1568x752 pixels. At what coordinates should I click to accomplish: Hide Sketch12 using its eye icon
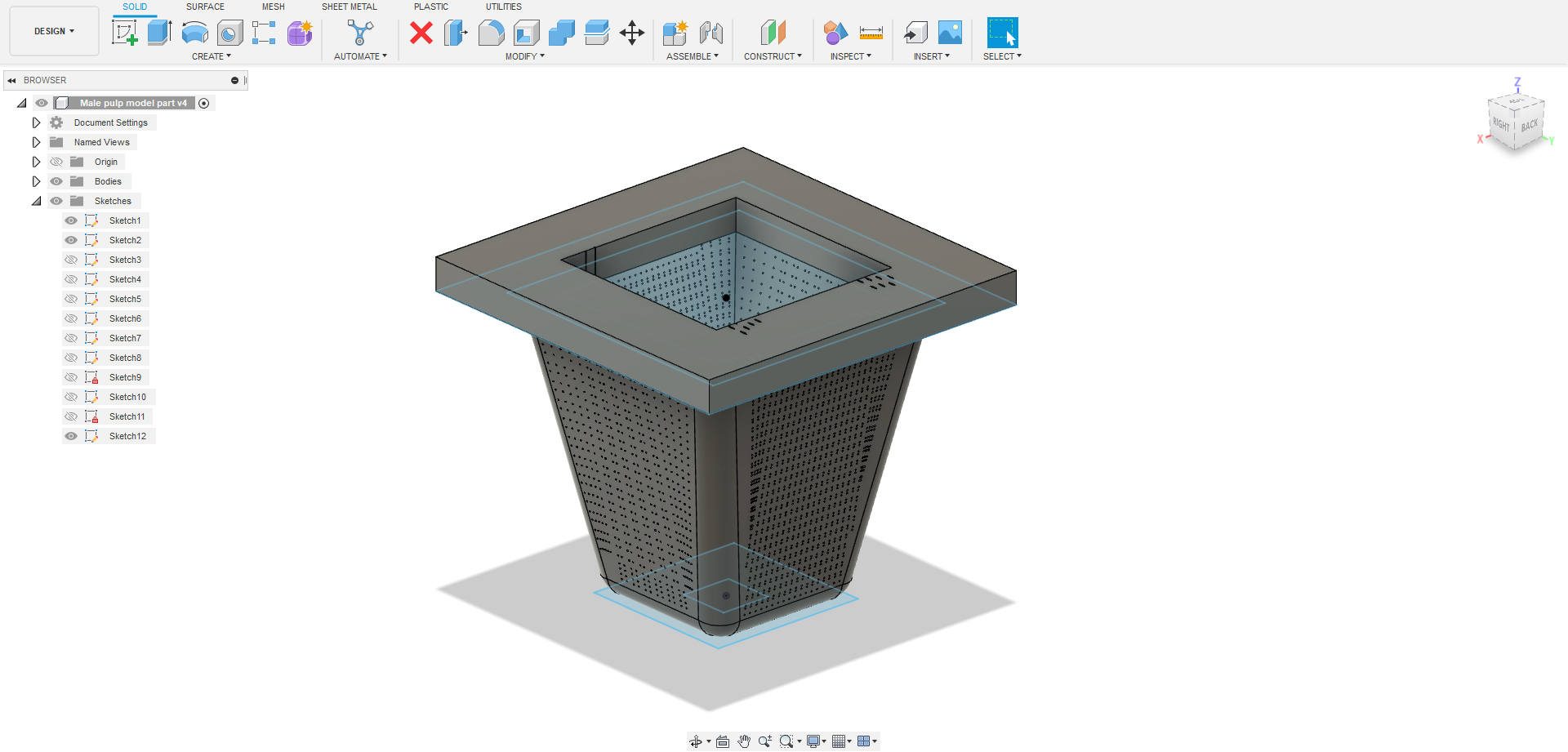71,436
